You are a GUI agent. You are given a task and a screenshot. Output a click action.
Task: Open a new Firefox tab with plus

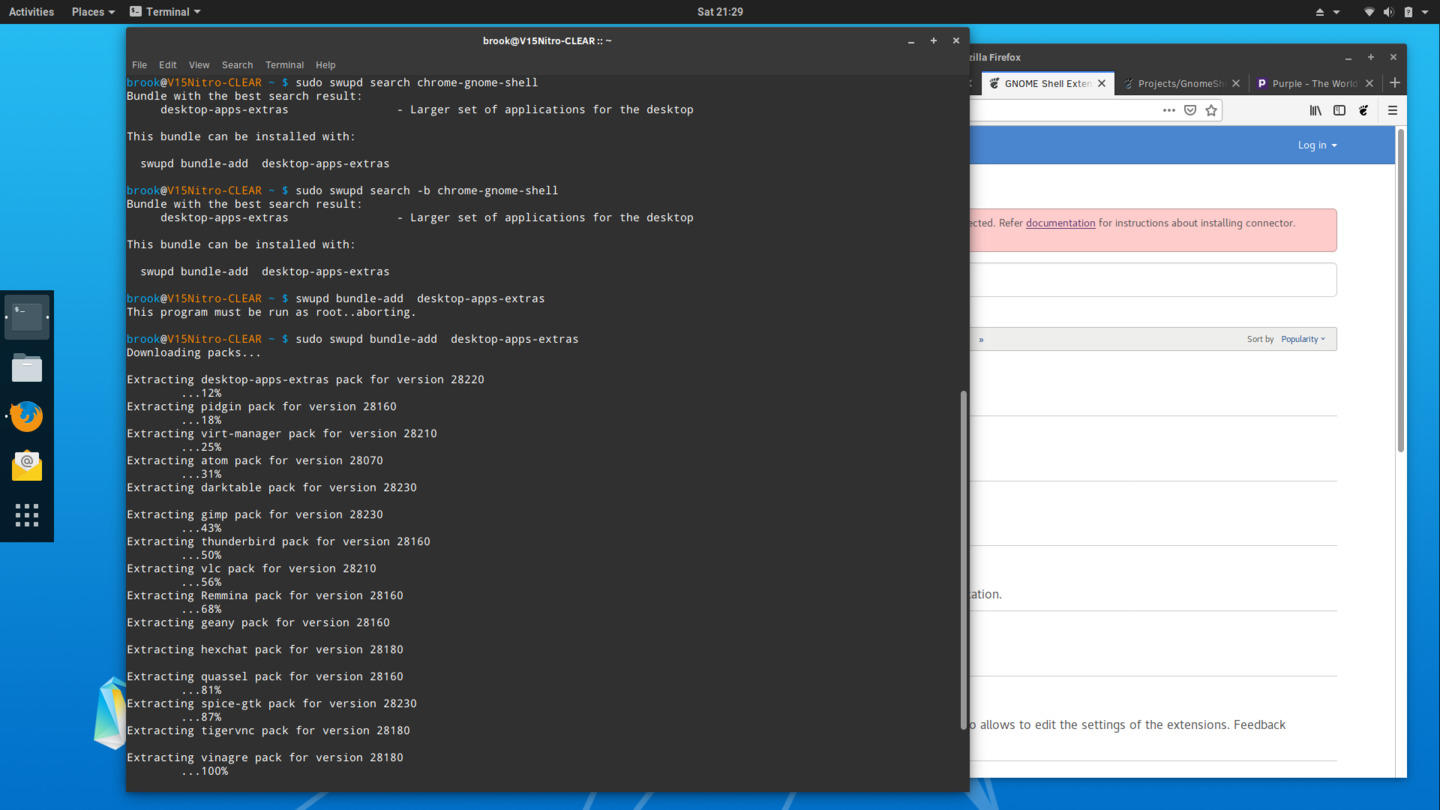[x=1395, y=83]
